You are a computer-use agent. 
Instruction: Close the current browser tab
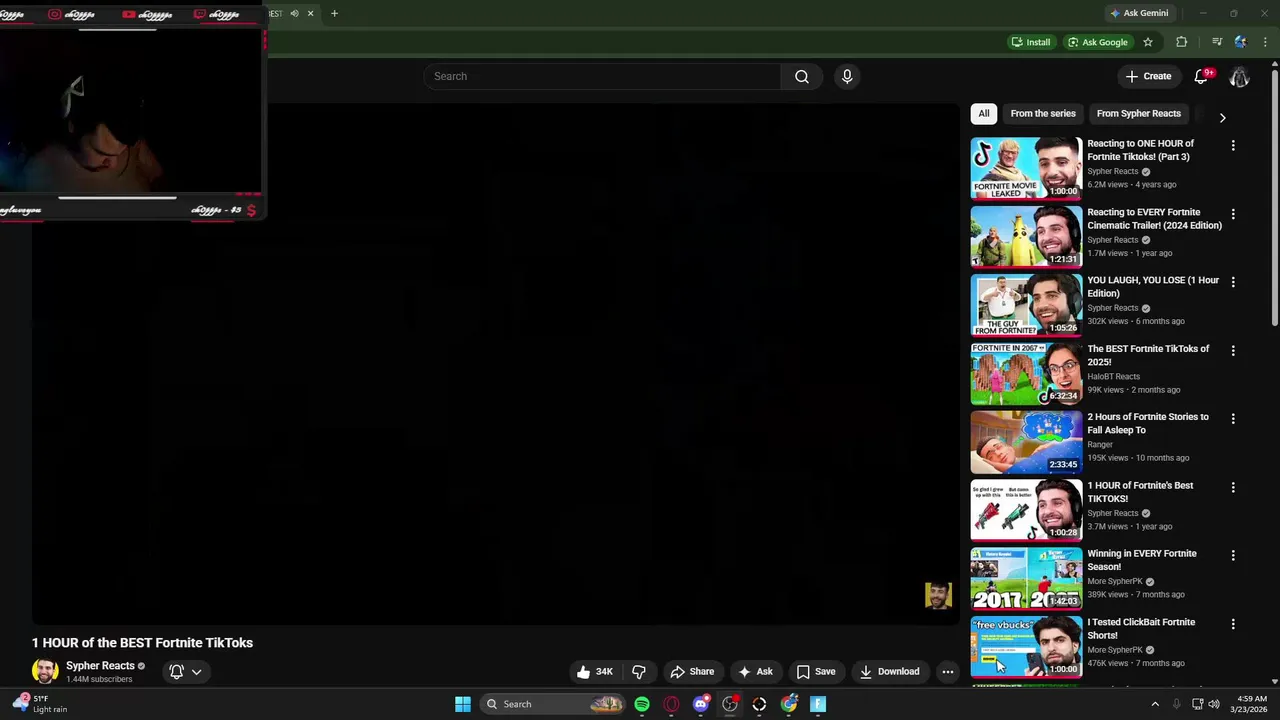click(310, 13)
